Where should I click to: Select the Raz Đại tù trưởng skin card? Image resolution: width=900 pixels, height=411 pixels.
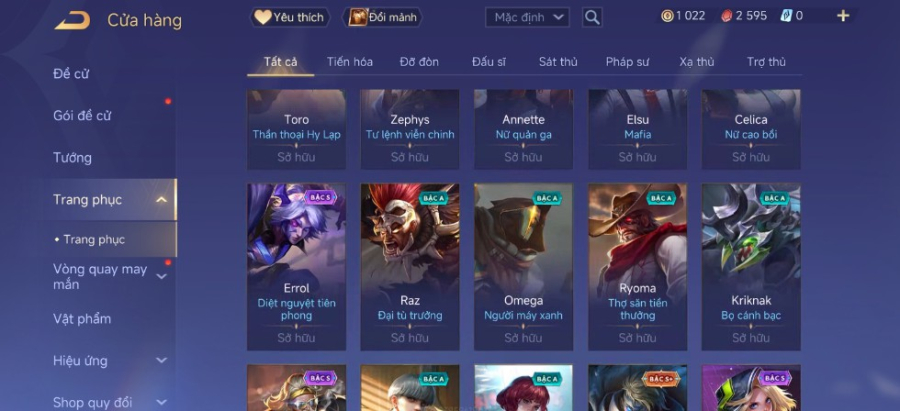[x=410, y=267]
